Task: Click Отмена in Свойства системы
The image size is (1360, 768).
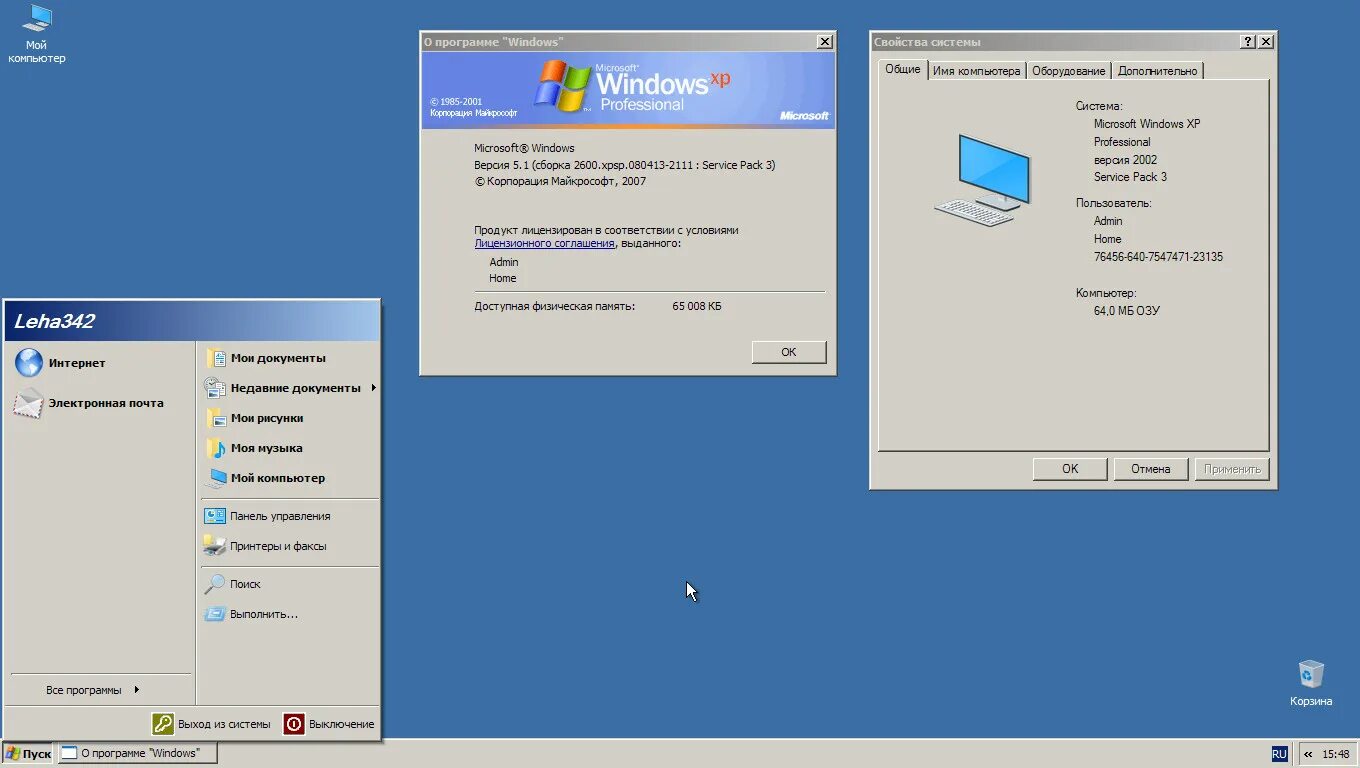Action: (1150, 469)
